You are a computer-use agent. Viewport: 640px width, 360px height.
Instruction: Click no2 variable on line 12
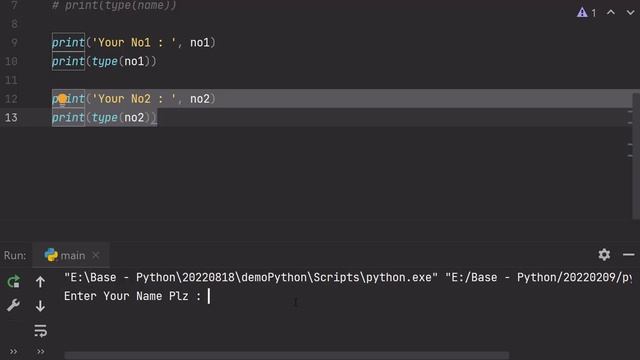point(200,99)
